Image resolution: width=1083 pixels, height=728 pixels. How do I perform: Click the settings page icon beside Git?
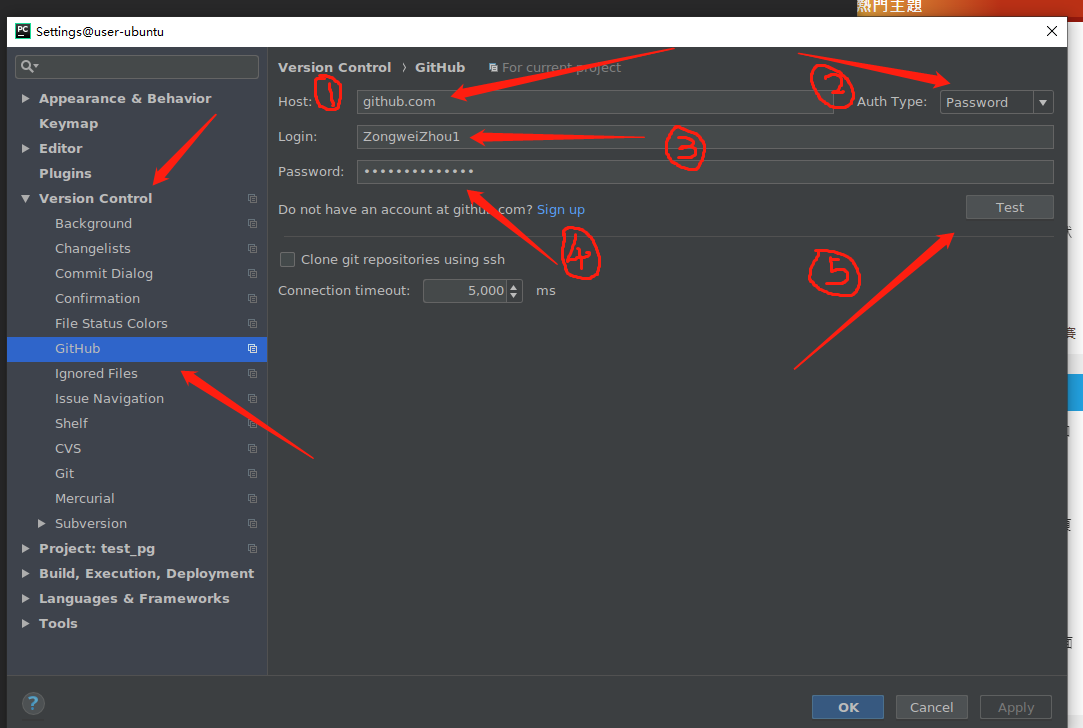click(252, 473)
